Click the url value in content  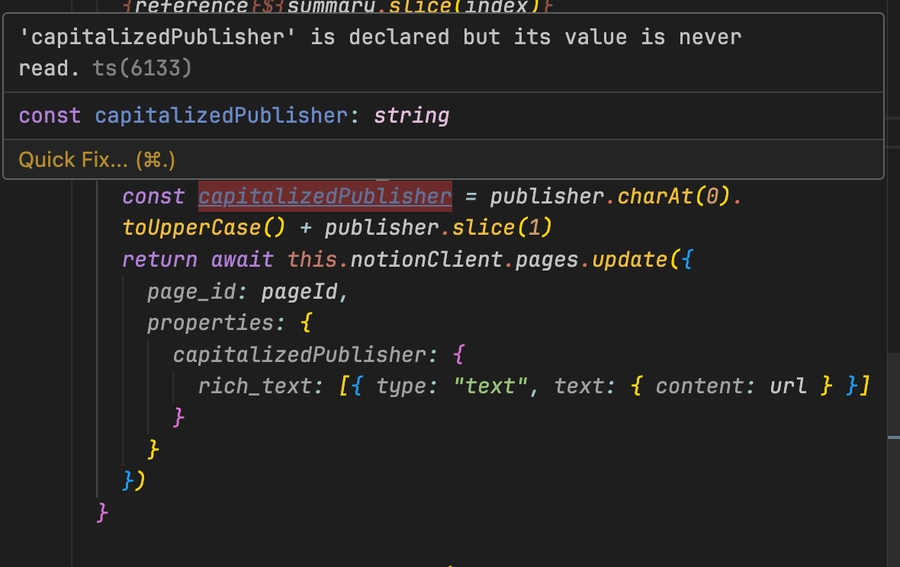(x=788, y=387)
